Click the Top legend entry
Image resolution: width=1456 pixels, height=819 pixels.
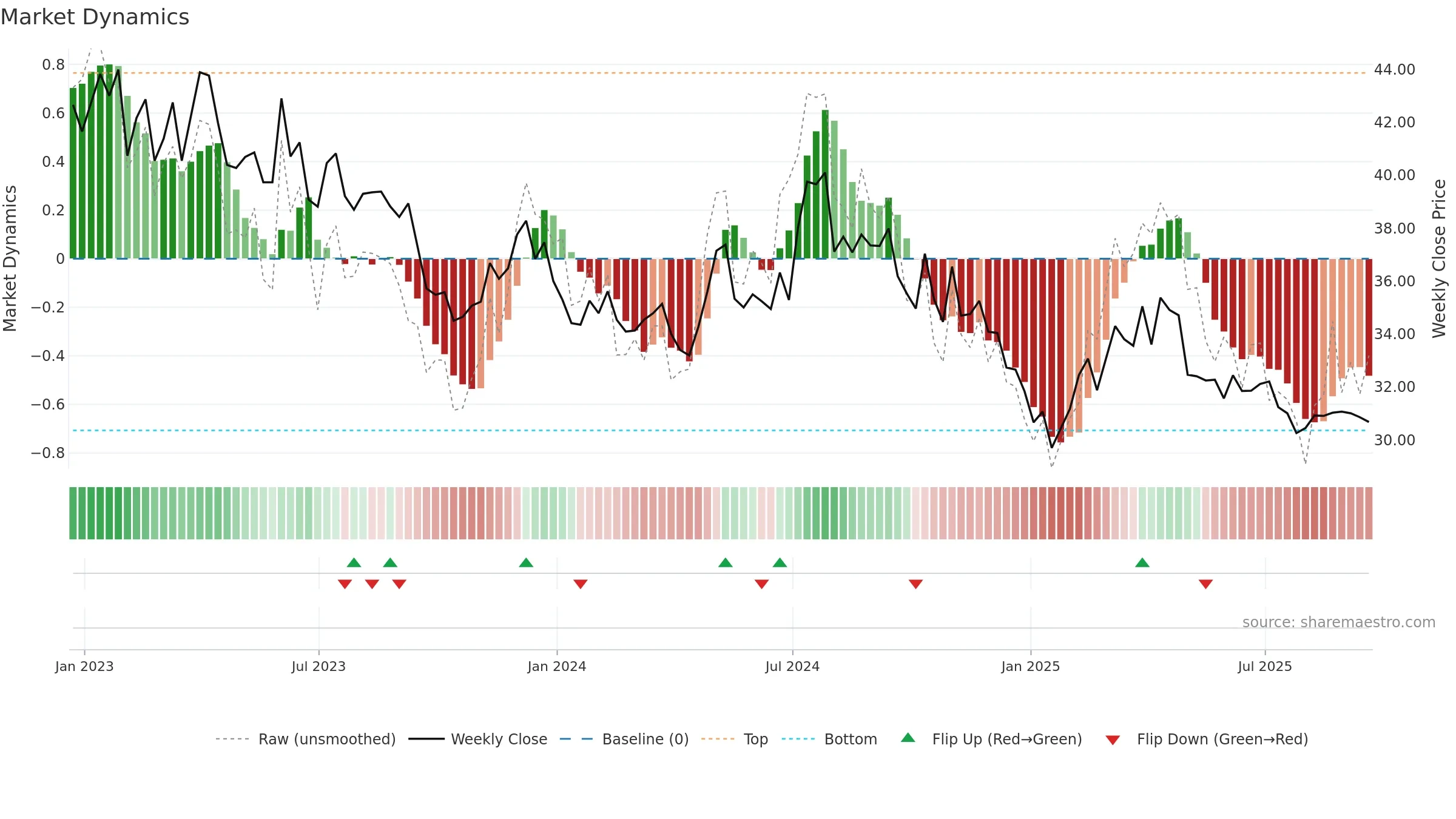pyautogui.click(x=735, y=739)
